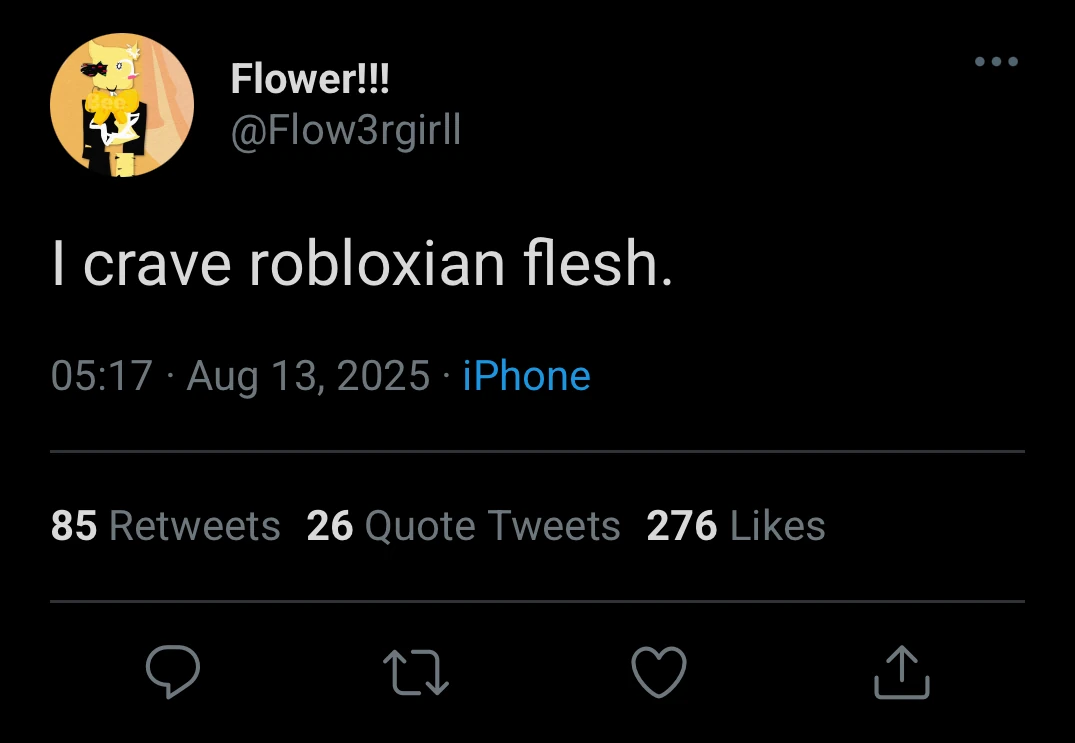This screenshot has width=1075, height=743.
Task: Click the "Likes" label text
Action: pyautogui.click(x=777, y=526)
